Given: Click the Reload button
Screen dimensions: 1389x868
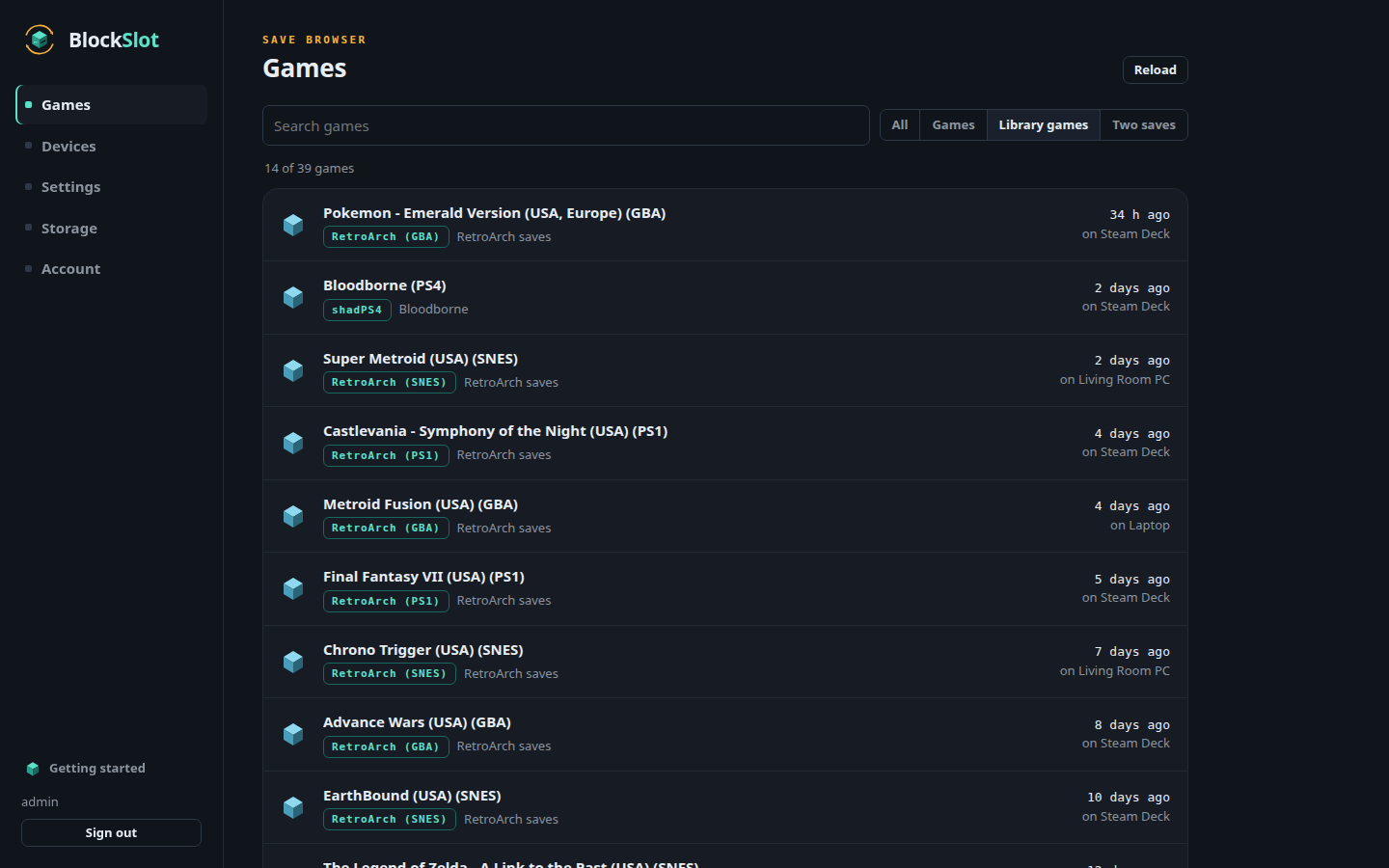Looking at the screenshot, I should tap(1156, 70).
